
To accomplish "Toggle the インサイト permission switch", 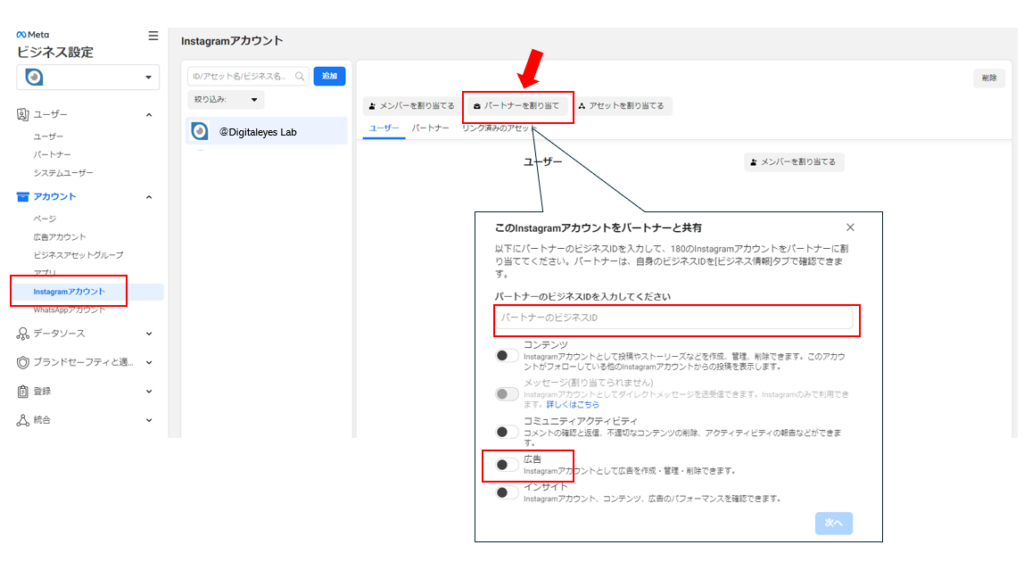I will [506, 493].
